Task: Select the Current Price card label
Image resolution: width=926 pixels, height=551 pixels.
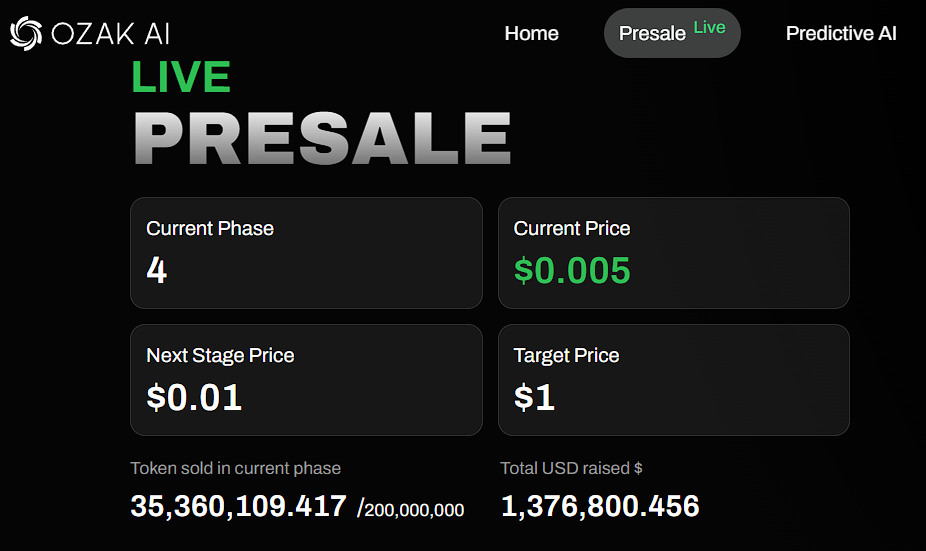Action: (572, 228)
